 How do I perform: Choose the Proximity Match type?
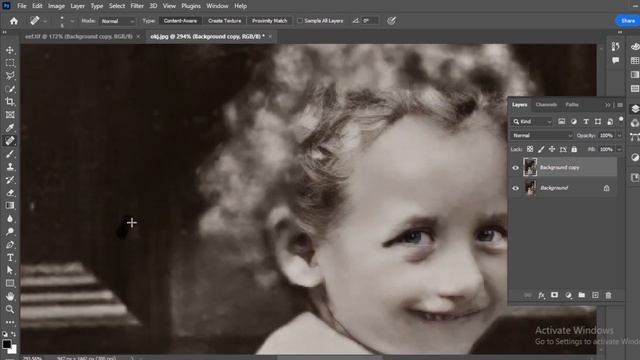pyautogui.click(x=269, y=21)
